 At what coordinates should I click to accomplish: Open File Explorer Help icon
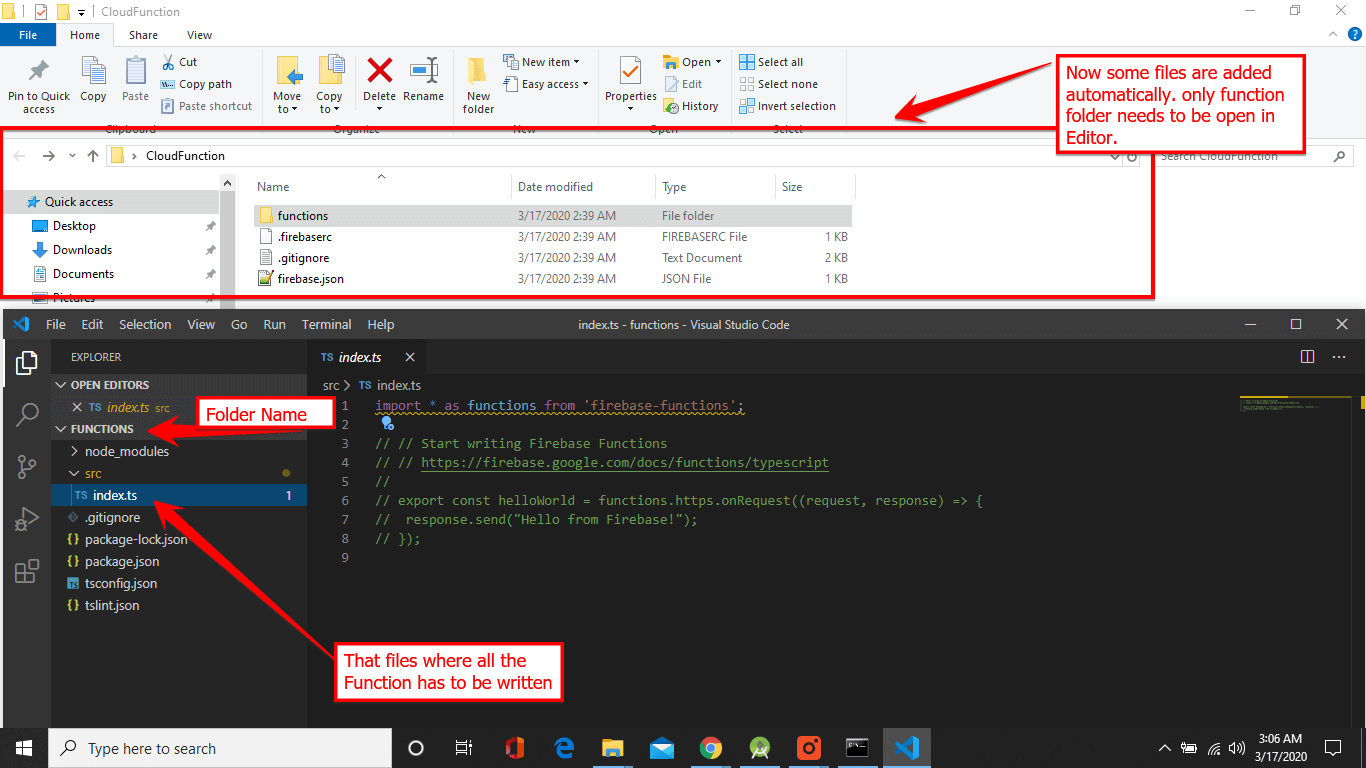pyautogui.click(x=1355, y=34)
